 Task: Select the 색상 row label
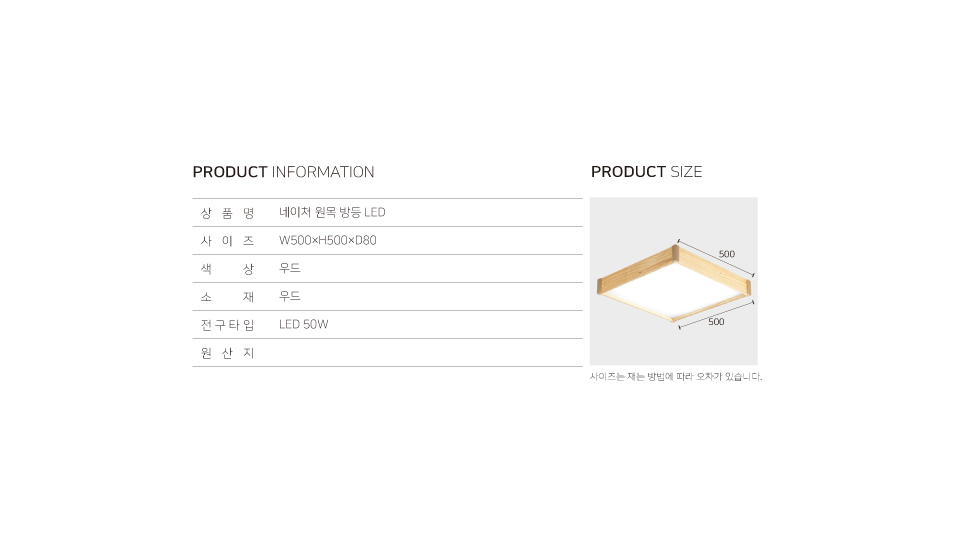(x=228, y=269)
